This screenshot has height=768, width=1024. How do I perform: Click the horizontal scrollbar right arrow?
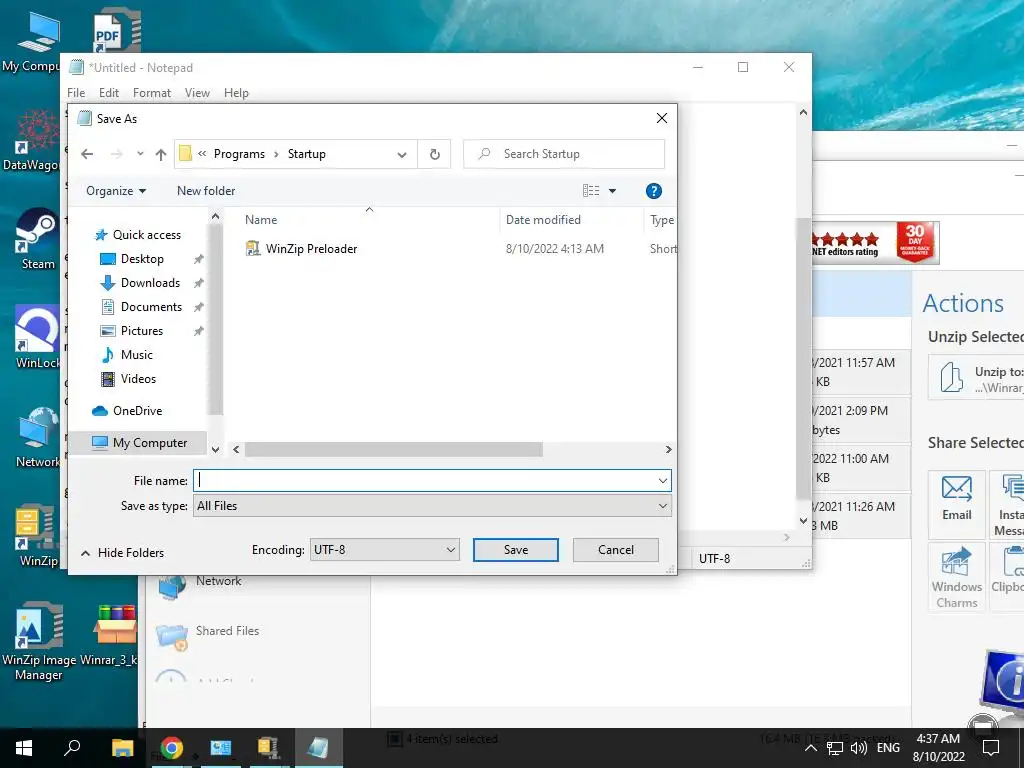tap(668, 449)
